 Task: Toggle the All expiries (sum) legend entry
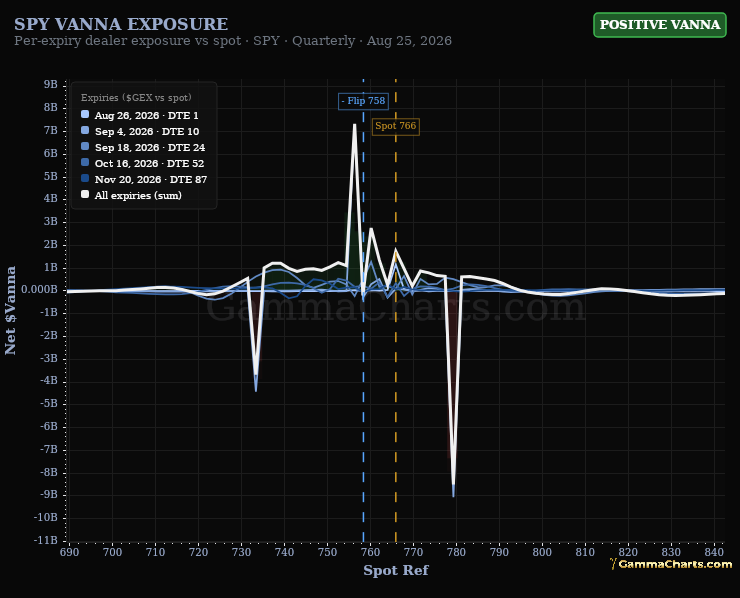coord(131,195)
